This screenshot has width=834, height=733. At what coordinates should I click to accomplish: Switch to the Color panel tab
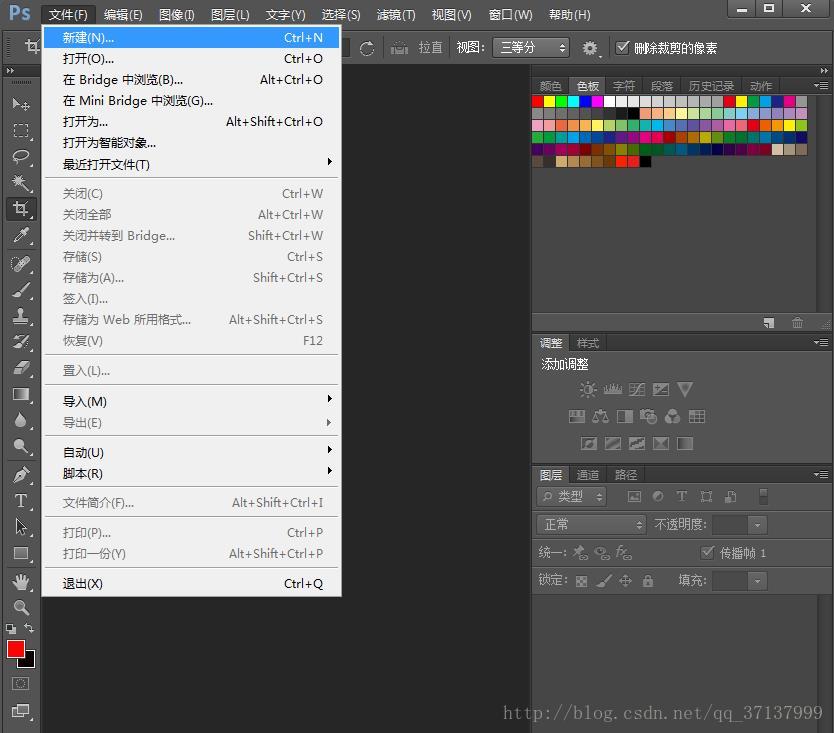[551, 86]
